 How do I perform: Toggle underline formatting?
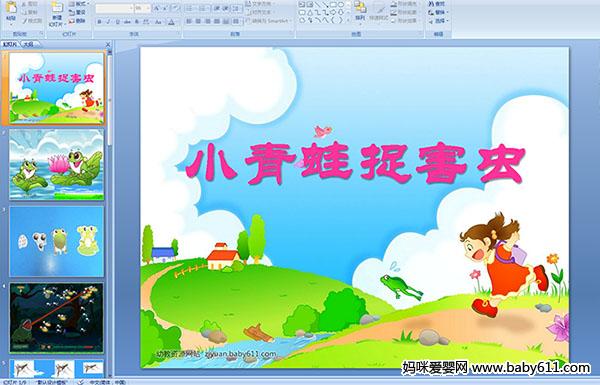[117, 22]
